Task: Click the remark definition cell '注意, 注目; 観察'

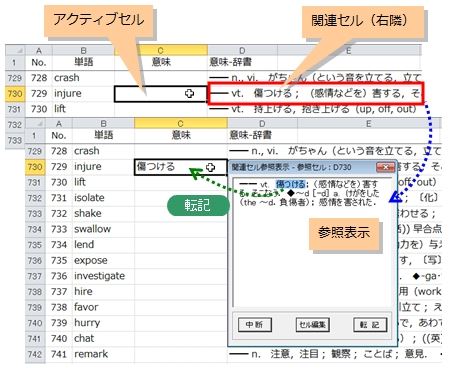Action: pyautogui.click(x=335, y=354)
